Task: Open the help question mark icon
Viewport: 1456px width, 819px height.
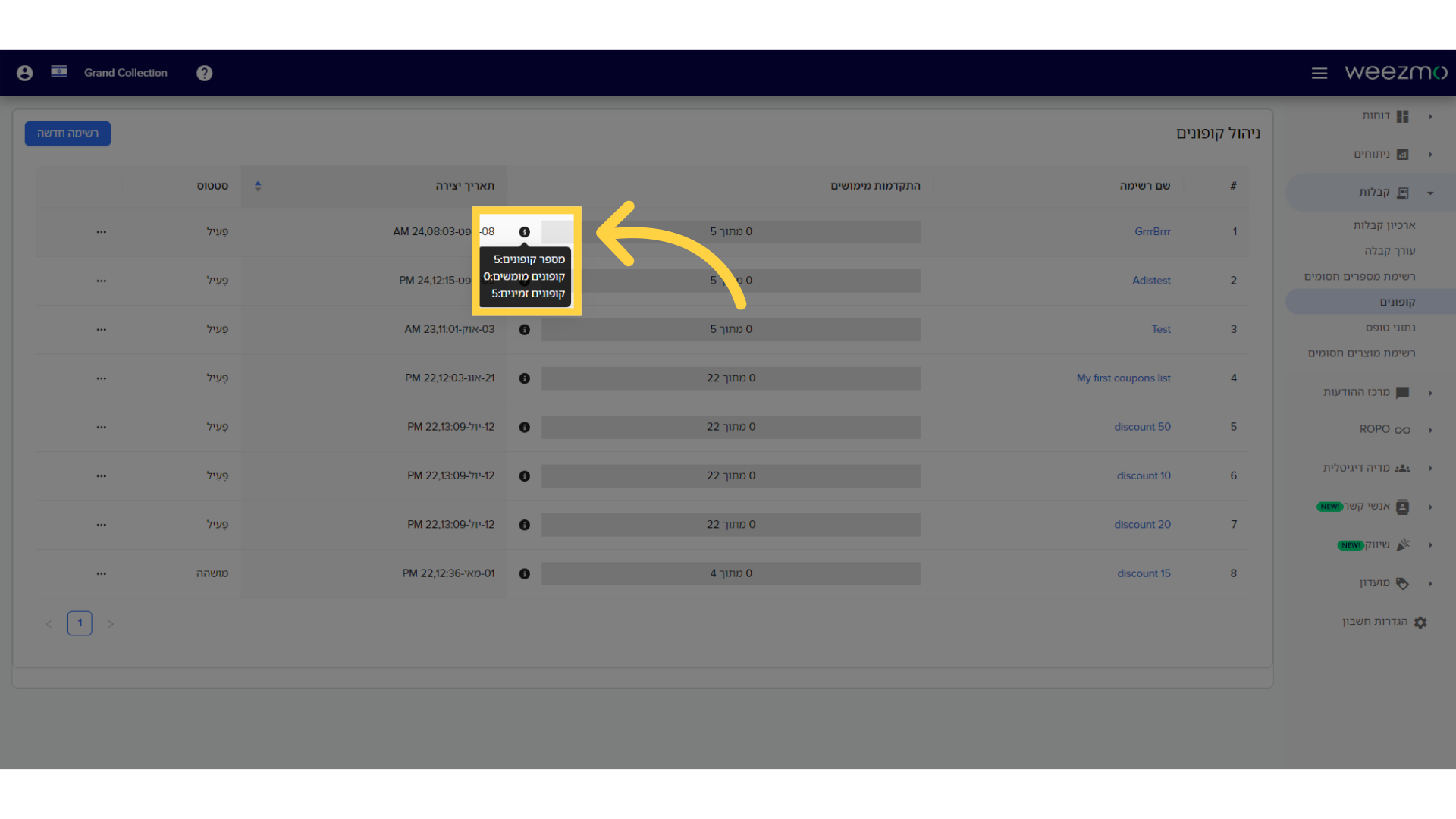Action: (204, 73)
